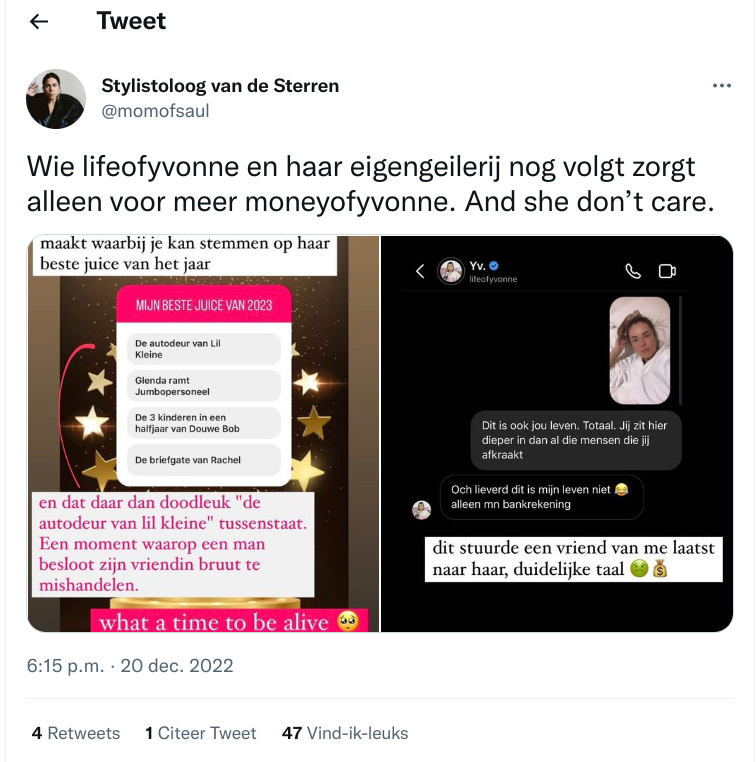Image resolution: width=756 pixels, height=762 pixels.
Task: Select the poll option about Douwe Bob's kinderen
Action: coord(204,423)
